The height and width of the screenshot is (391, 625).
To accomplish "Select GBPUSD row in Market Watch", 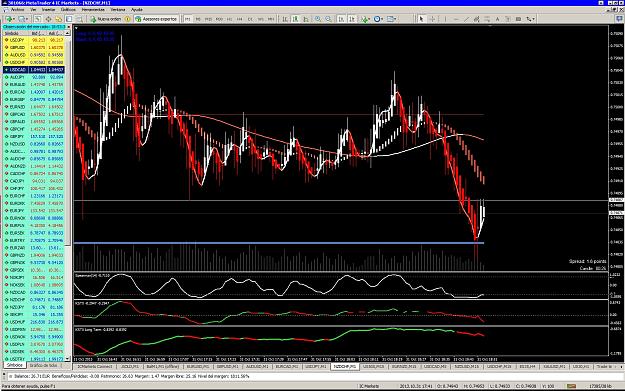I will [34, 47].
